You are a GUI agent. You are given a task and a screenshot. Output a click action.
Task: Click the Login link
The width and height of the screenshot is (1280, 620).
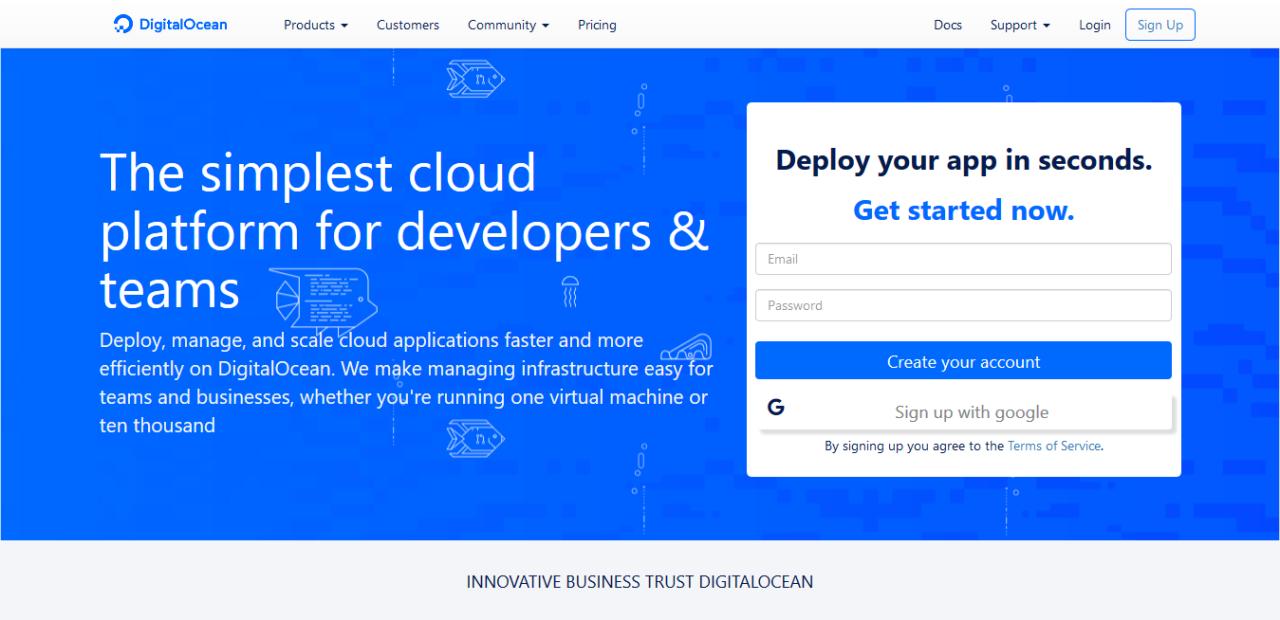[x=1094, y=25]
